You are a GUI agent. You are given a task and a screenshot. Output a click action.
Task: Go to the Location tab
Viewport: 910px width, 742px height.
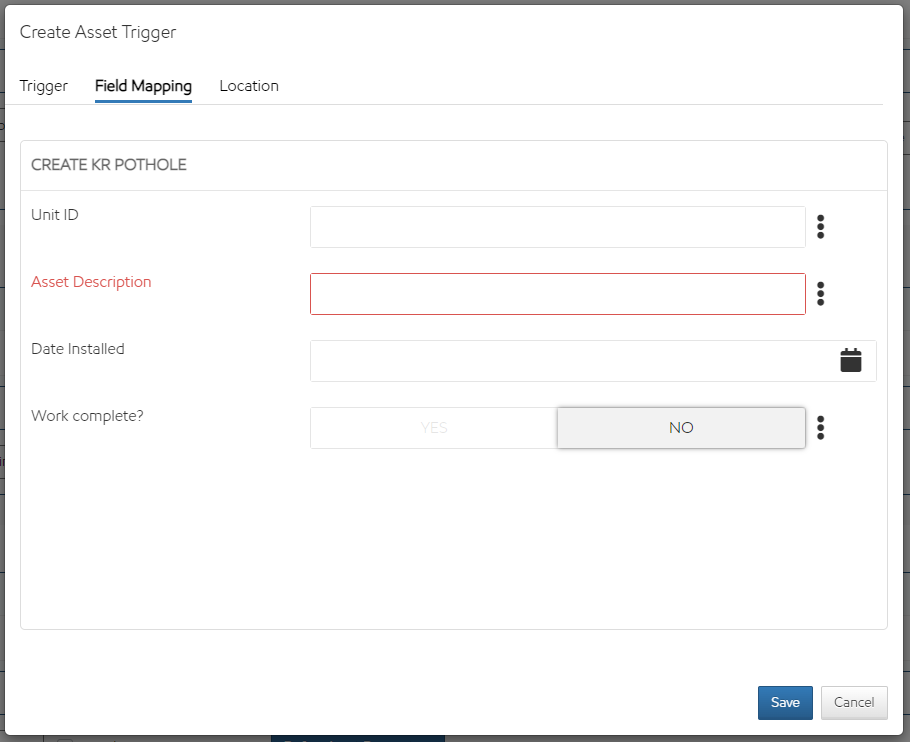(249, 86)
